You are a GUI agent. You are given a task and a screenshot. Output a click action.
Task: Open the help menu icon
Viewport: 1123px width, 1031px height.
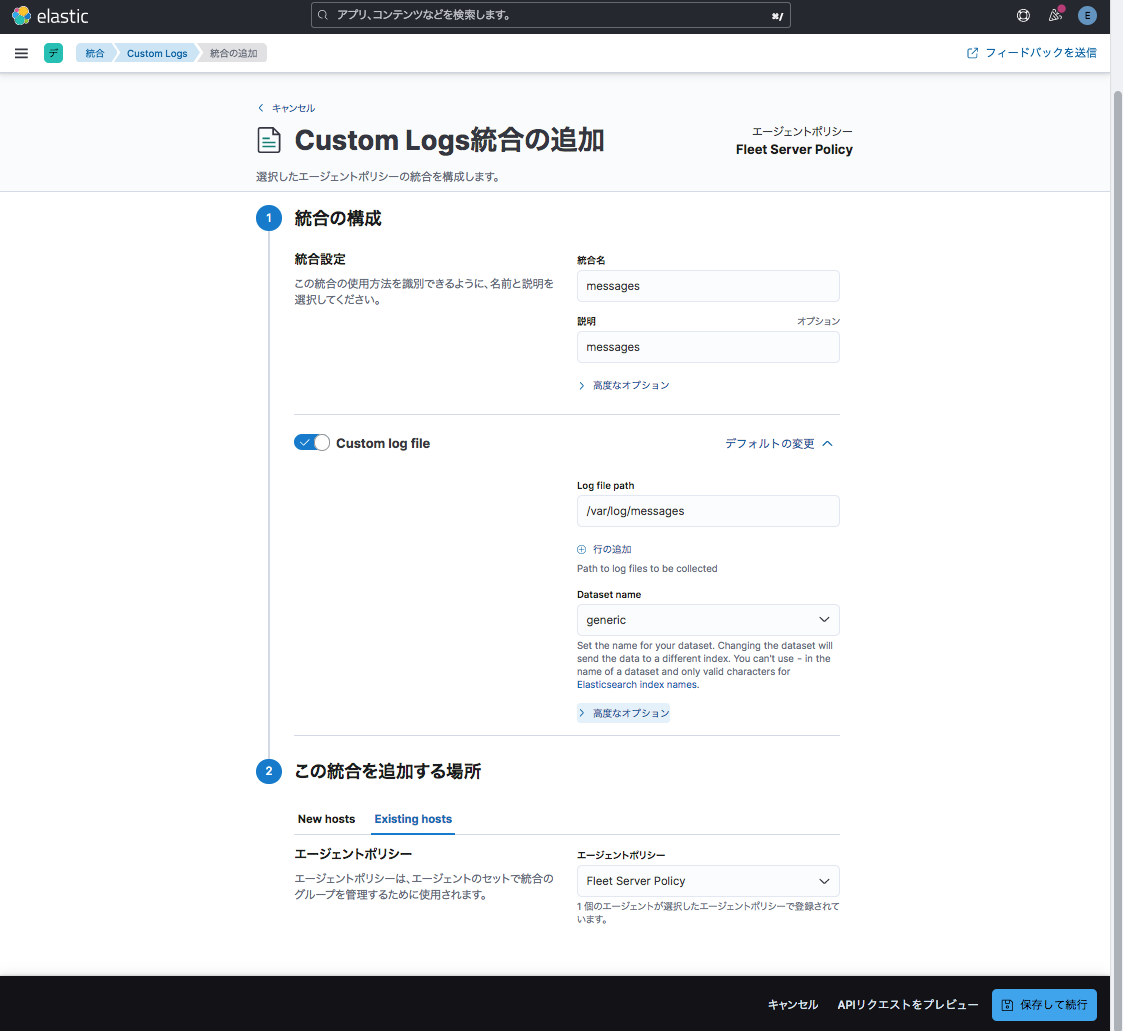pyautogui.click(x=1023, y=16)
